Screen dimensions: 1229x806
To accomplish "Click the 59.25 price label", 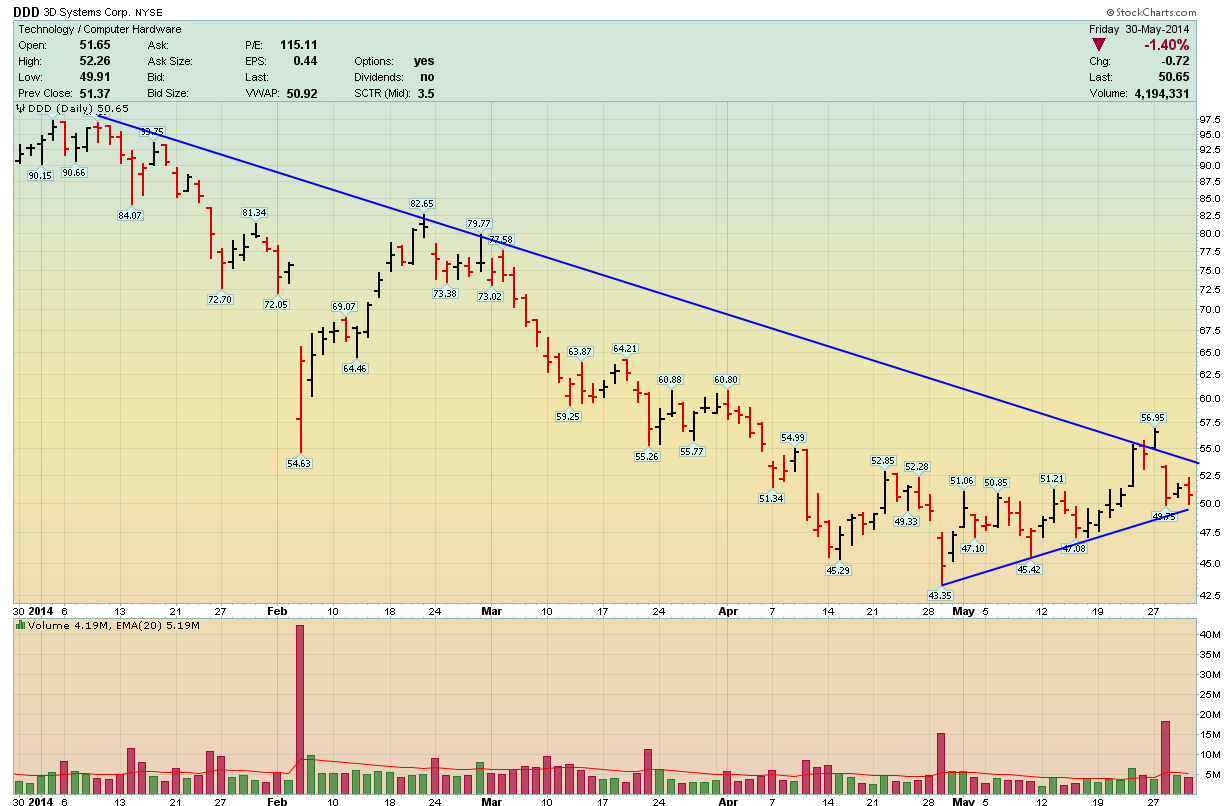I will (567, 416).
